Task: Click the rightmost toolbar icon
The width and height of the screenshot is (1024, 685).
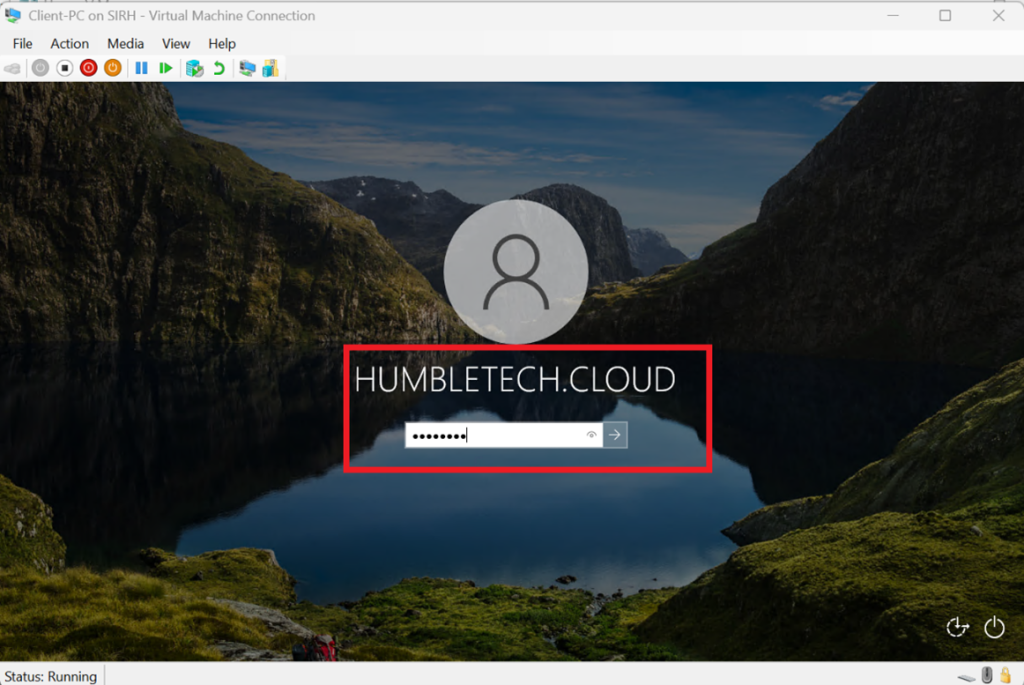Action: pyautogui.click(x=270, y=68)
